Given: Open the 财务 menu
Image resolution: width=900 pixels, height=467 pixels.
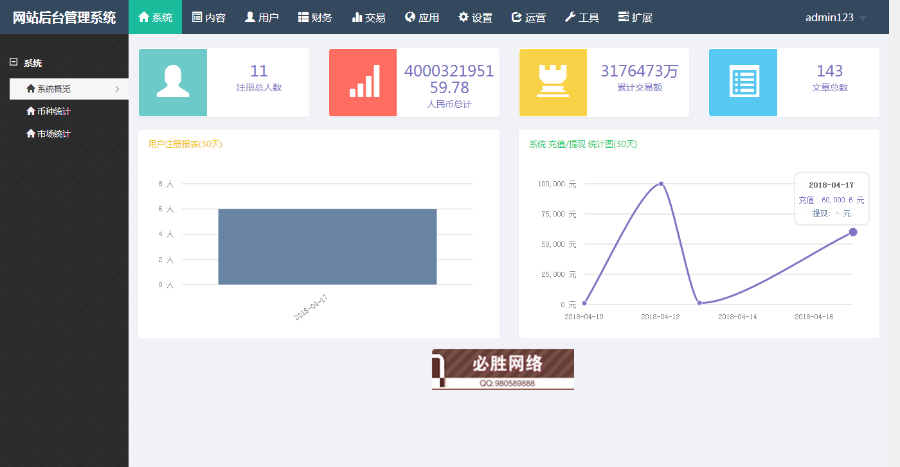Looking at the screenshot, I should (315, 17).
